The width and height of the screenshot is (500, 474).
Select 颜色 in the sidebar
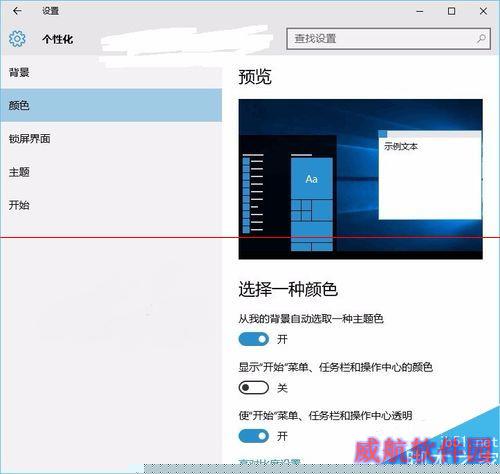point(111,105)
